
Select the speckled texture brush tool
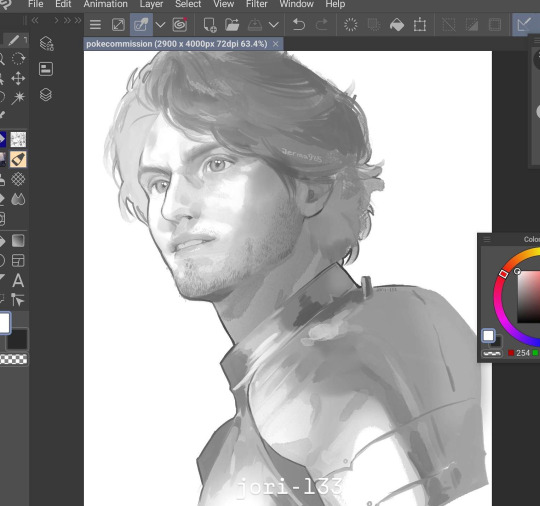point(18,140)
